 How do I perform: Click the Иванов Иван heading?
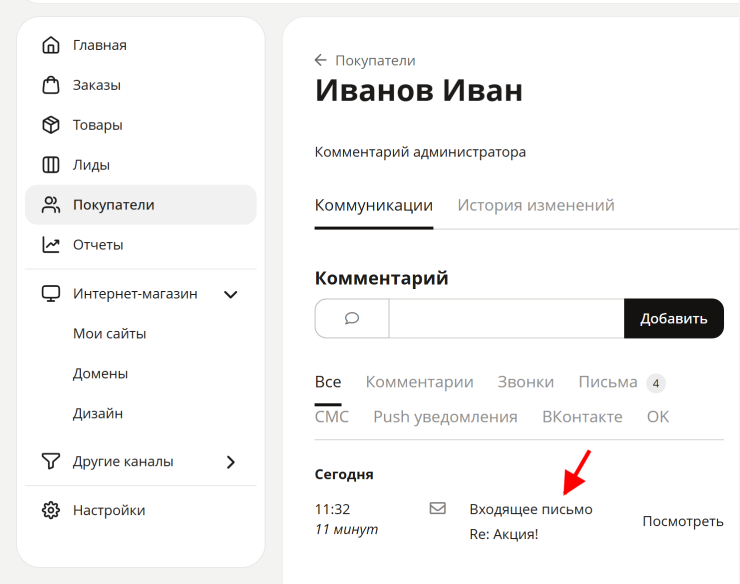click(419, 90)
